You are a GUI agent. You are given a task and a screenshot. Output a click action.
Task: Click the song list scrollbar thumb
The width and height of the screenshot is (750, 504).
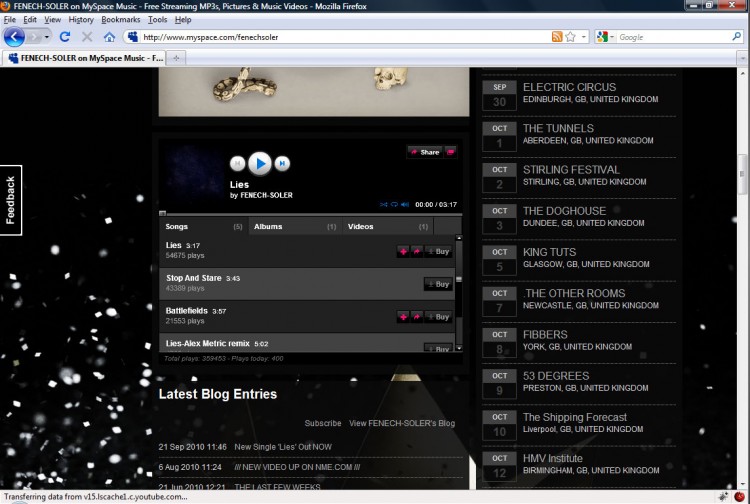[x=459, y=279]
